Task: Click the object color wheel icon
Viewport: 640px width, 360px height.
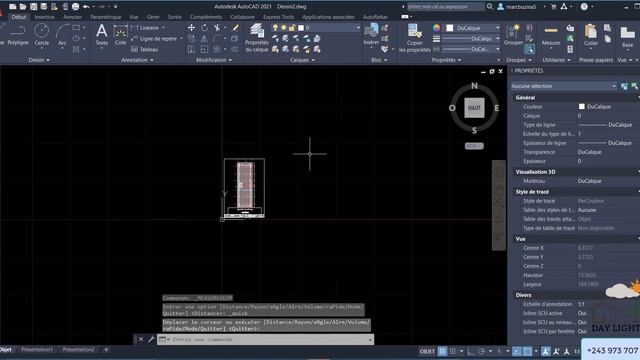Action: coord(437,28)
